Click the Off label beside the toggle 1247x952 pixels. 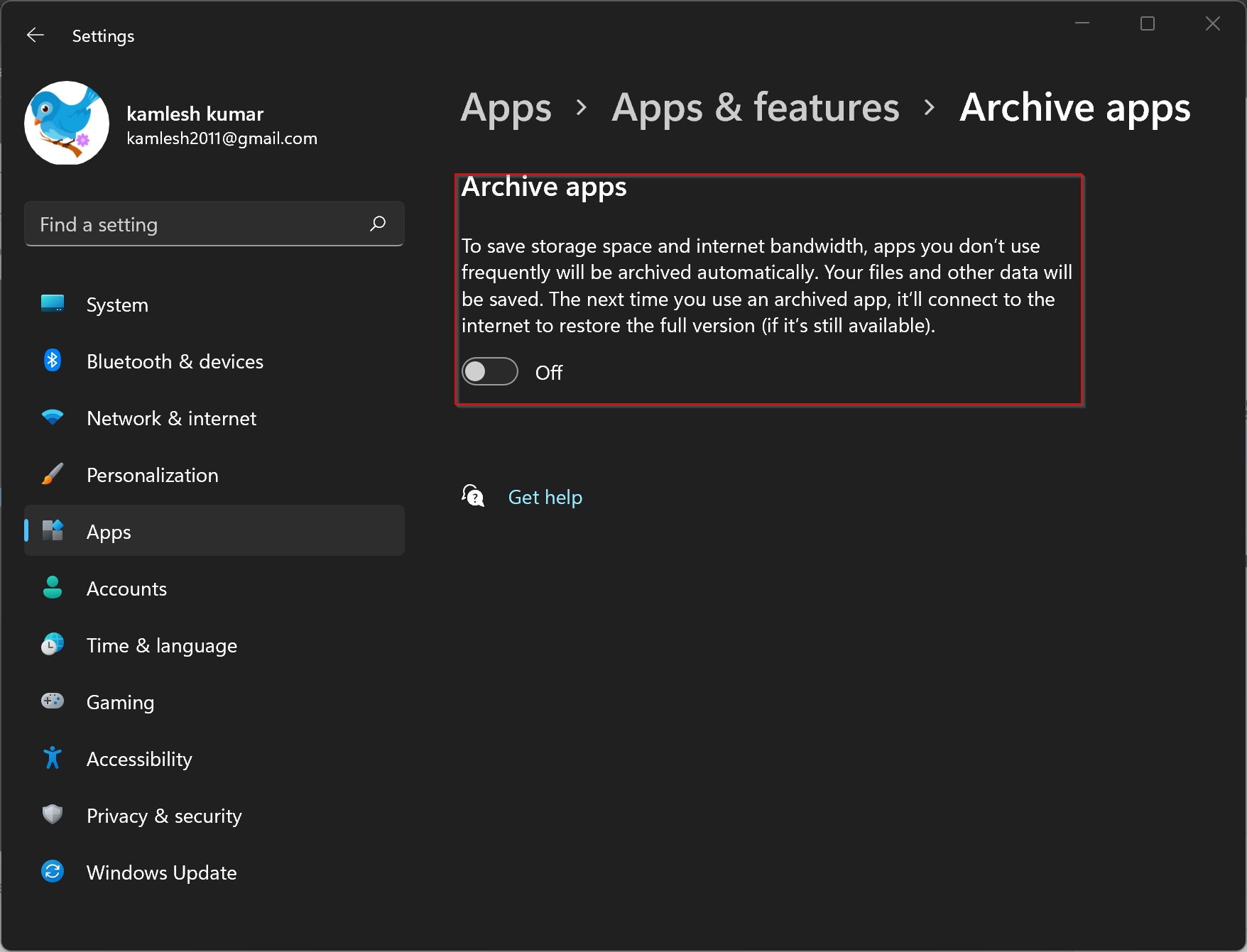(x=549, y=373)
